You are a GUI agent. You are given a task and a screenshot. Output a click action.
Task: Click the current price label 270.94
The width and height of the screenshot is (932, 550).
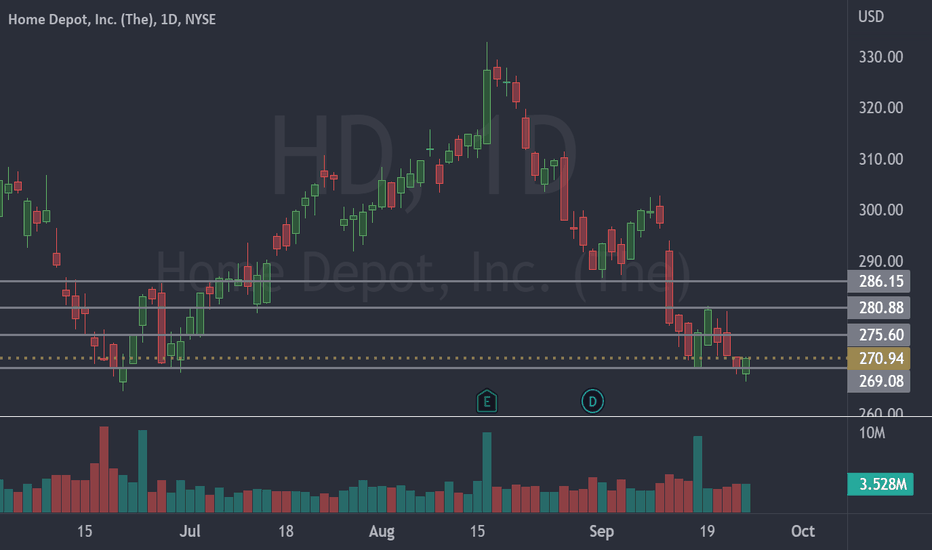tap(879, 358)
